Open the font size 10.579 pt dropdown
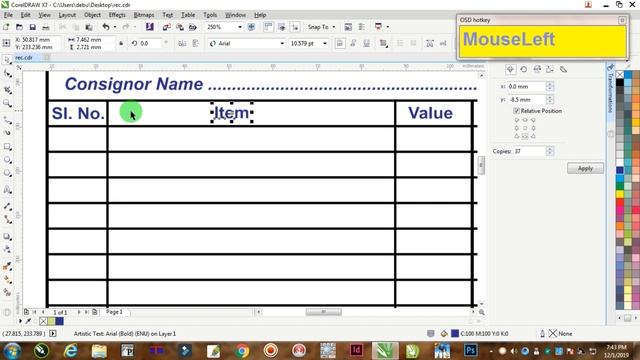This screenshot has width=640, height=360. tap(325, 43)
